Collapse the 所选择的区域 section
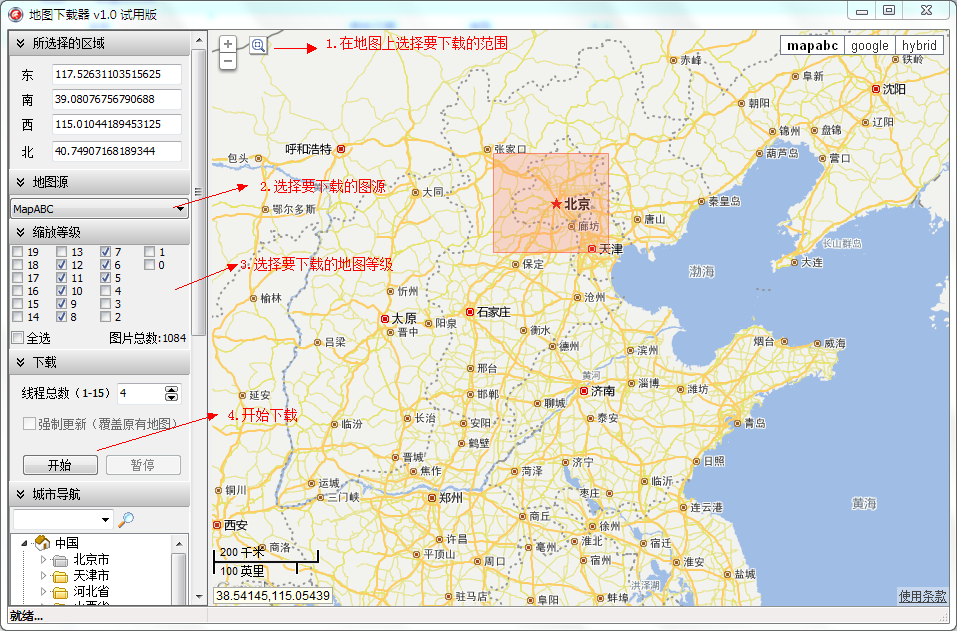The width and height of the screenshot is (957, 631). click(x=20, y=43)
